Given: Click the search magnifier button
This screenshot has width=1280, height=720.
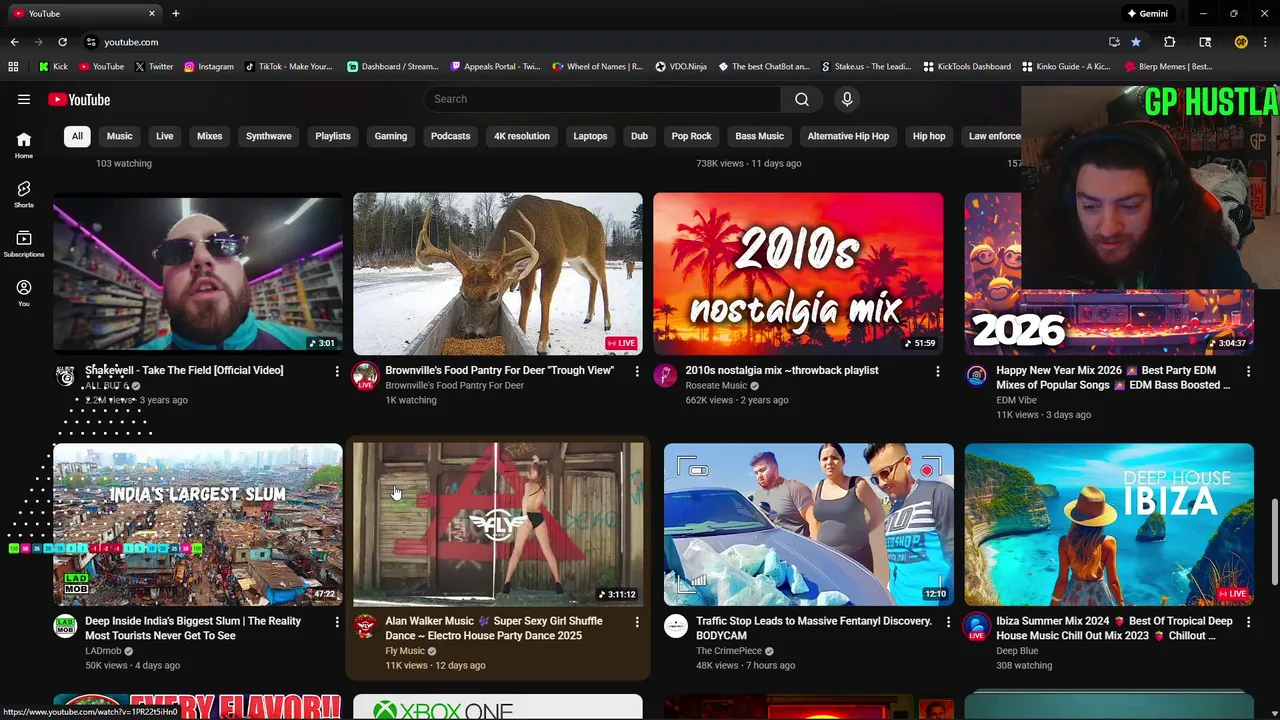Looking at the screenshot, I should [802, 99].
